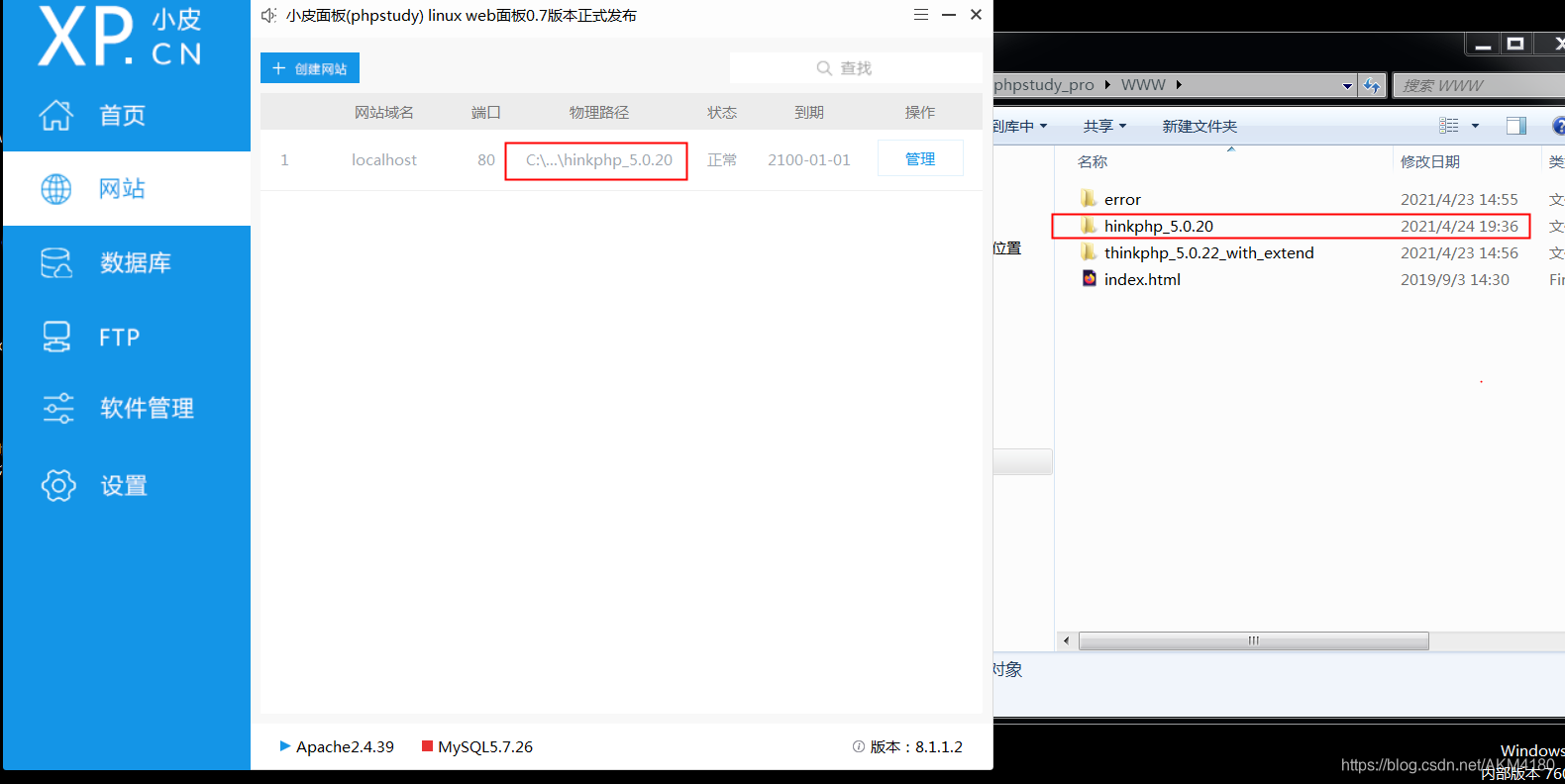Image resolution: width=1565 pixels, height=784 pixels.
Task: Click the Apache2.4.39 running status indicator
Action: [x=337, y=746]
